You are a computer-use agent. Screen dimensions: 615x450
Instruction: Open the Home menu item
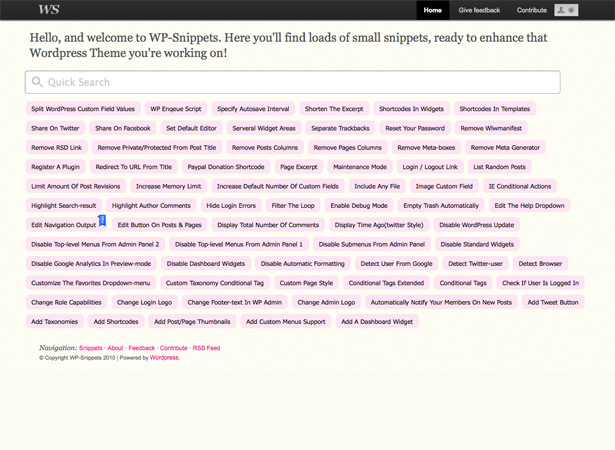click(433, 10)
